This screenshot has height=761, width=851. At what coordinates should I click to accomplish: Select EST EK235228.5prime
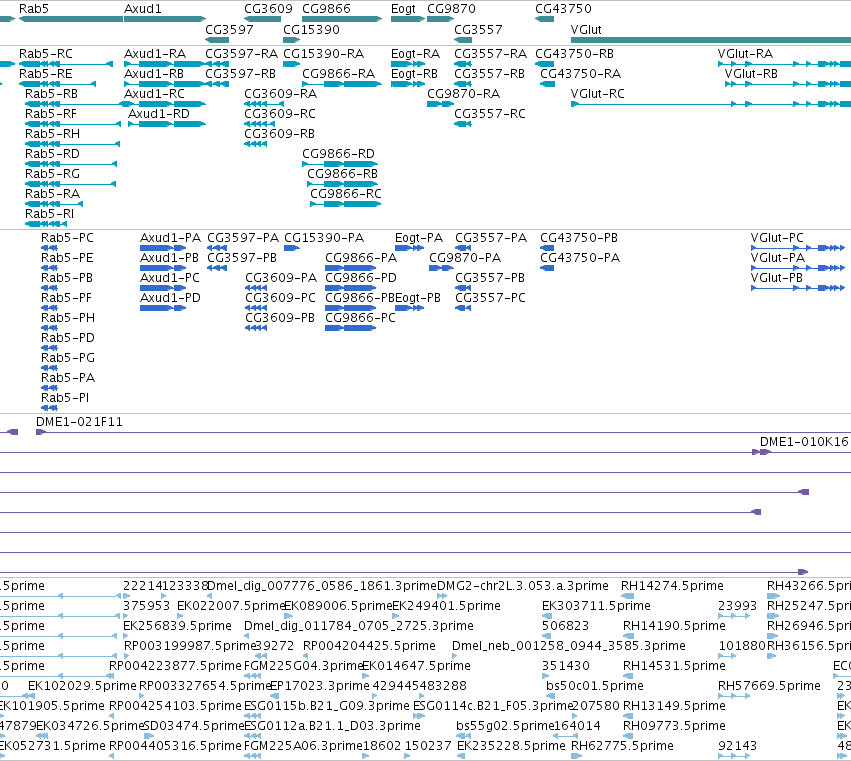[x=461, y=756]
